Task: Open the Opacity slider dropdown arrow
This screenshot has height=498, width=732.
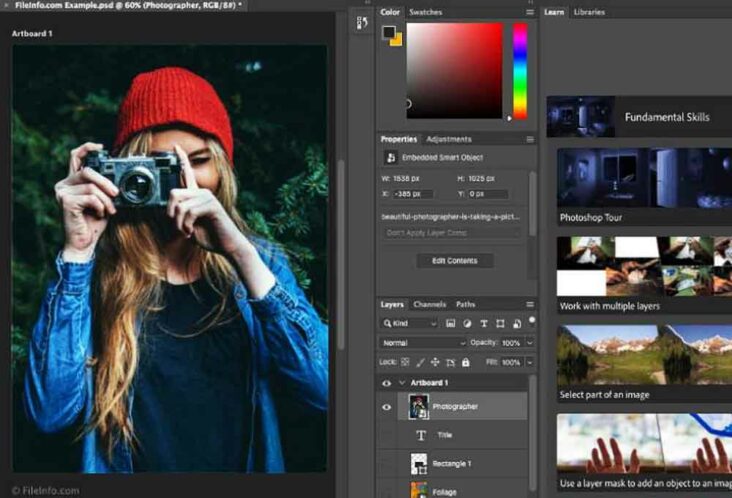Action: (530, 343)
